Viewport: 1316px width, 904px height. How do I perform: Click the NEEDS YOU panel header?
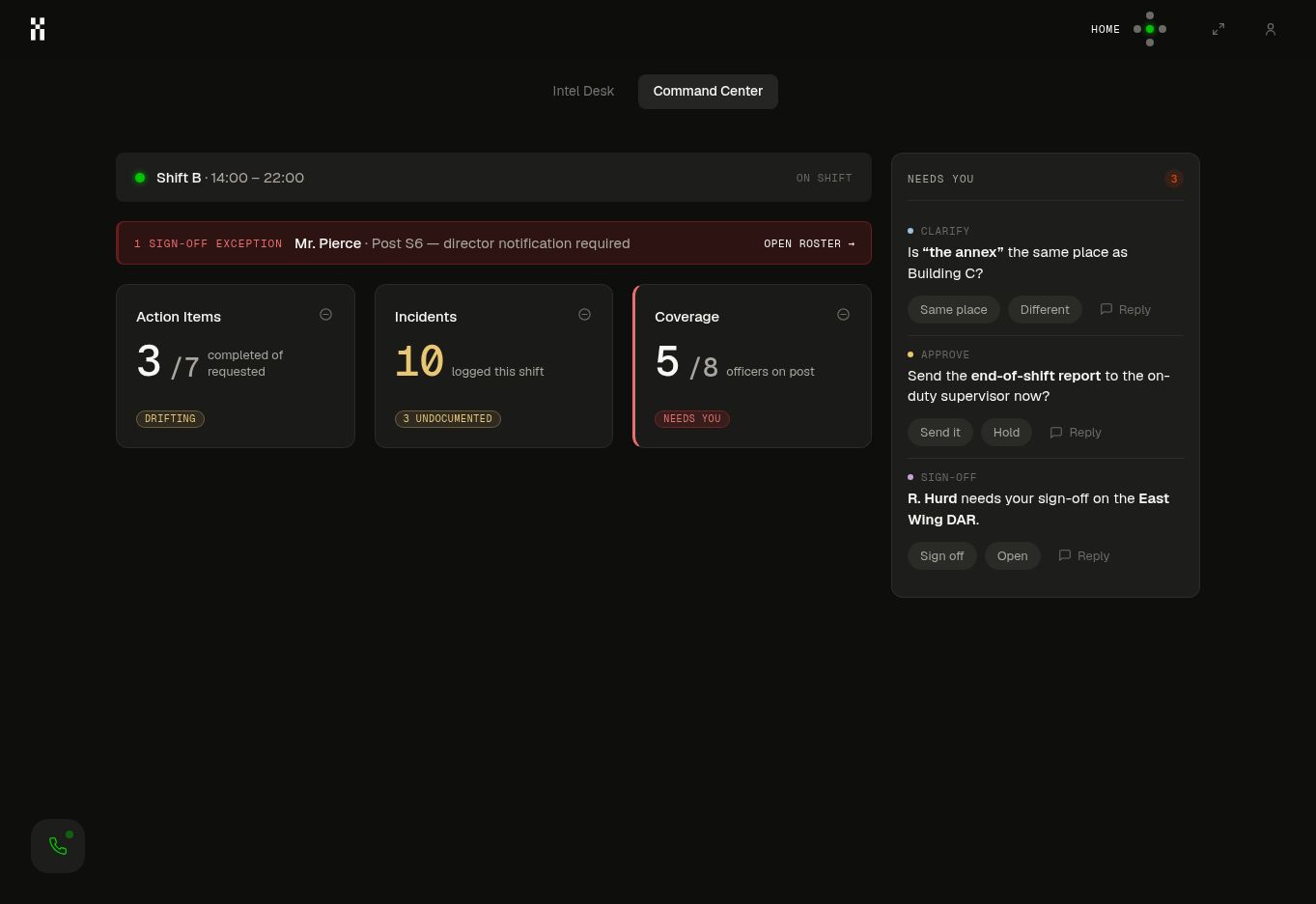coord(940,179)
